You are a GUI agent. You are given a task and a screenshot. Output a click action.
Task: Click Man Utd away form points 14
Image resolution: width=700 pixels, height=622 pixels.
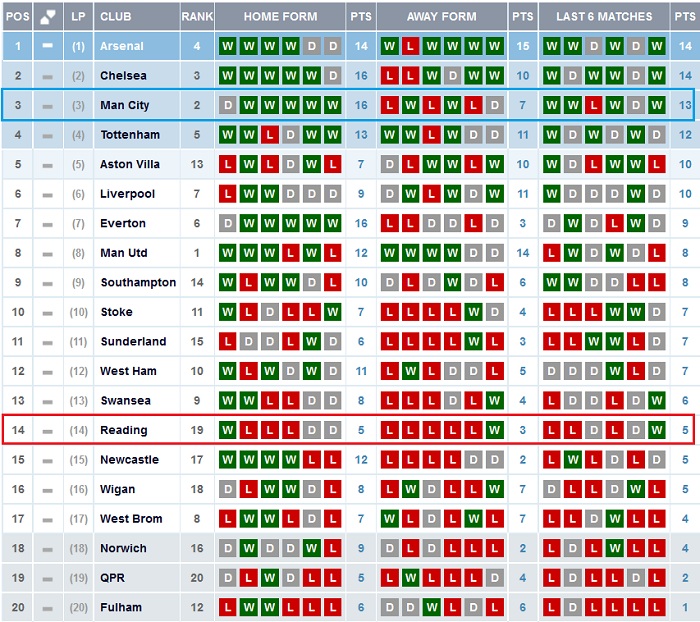coord(523,253)
